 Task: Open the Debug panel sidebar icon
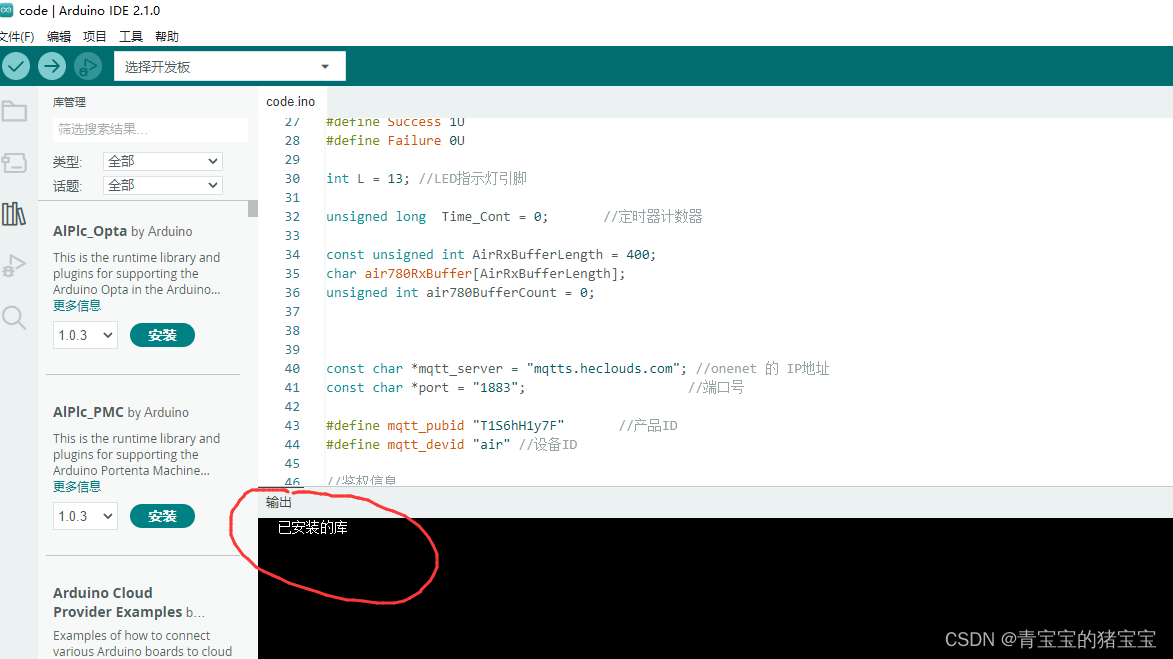click(15, 265)
